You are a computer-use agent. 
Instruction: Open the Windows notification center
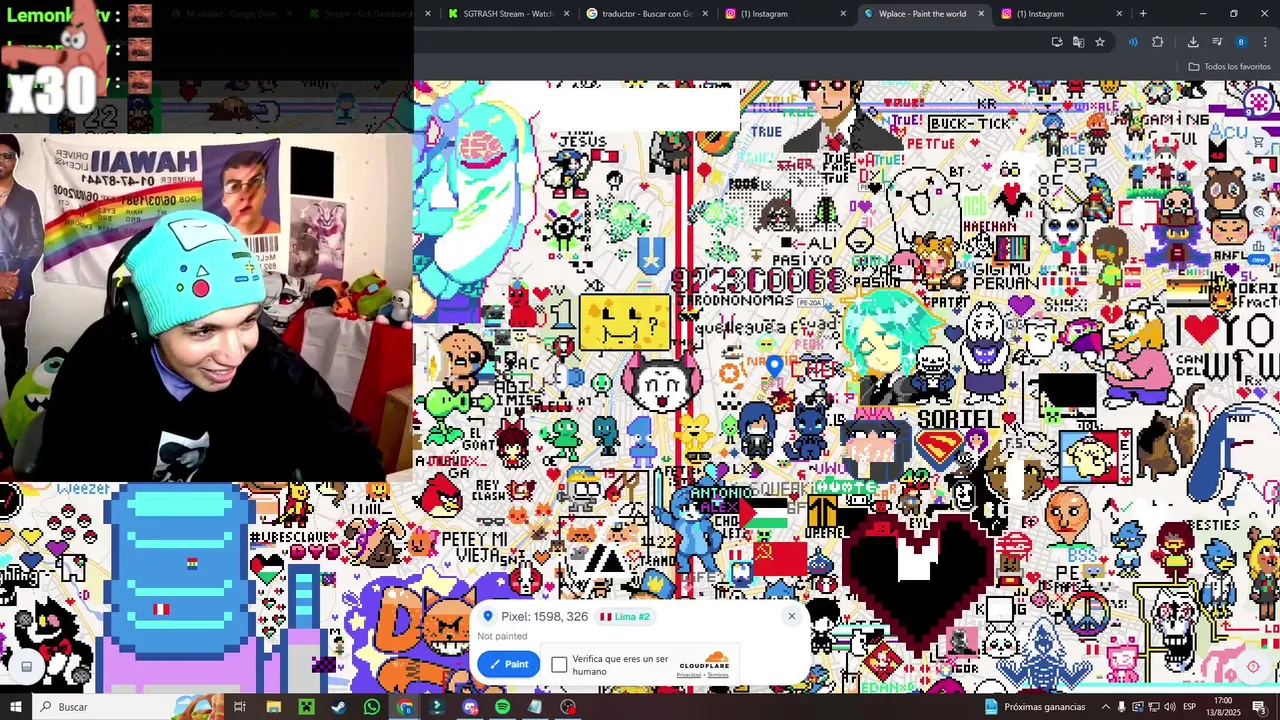(x=1260, y=707)
